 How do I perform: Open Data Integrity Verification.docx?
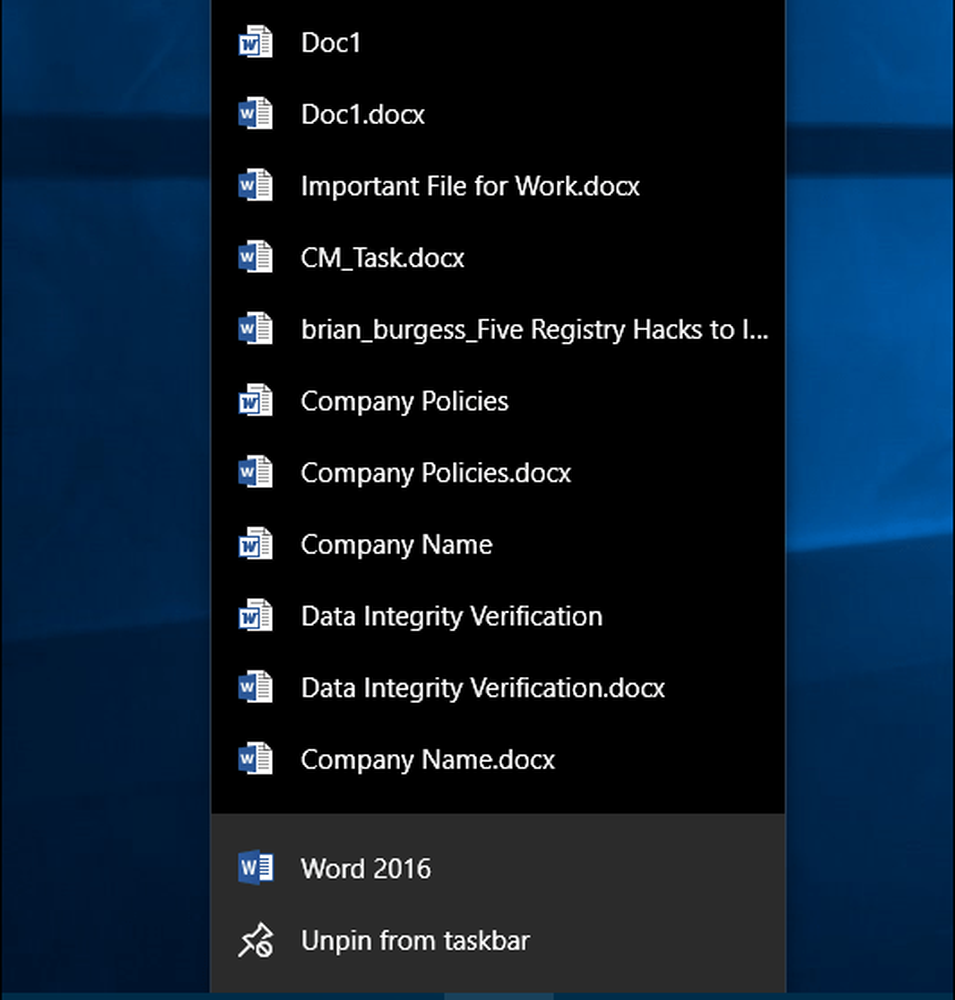click(x=482, y=688)
